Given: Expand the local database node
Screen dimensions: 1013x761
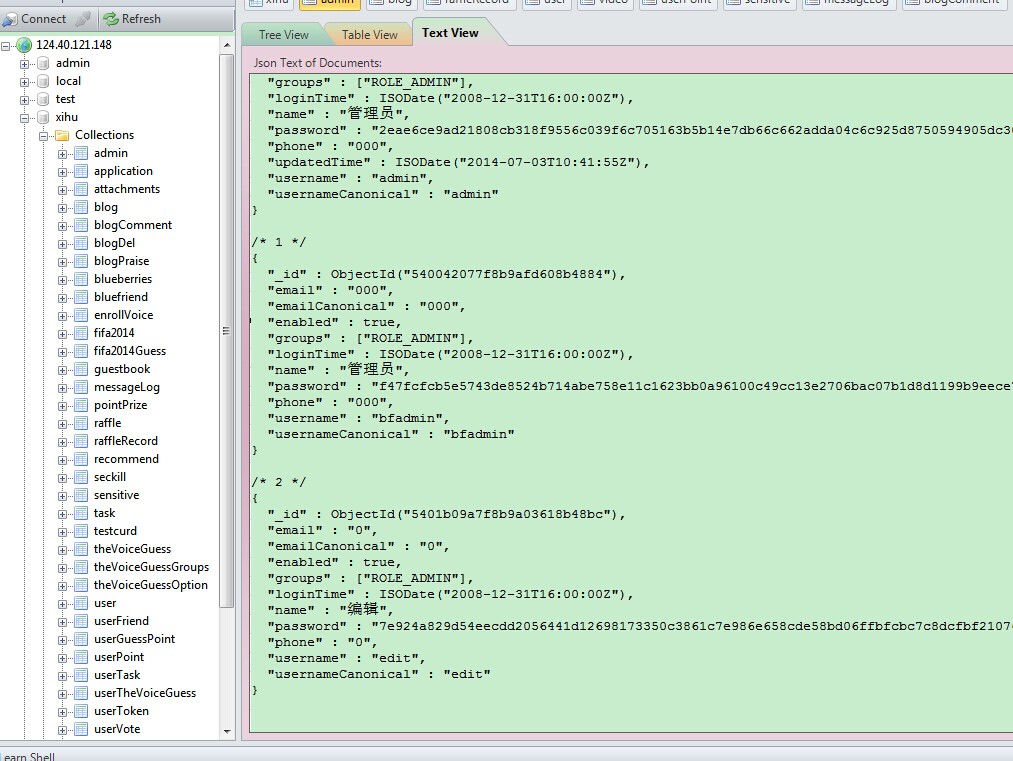Looking at the screenshot, I should (24, 82).
